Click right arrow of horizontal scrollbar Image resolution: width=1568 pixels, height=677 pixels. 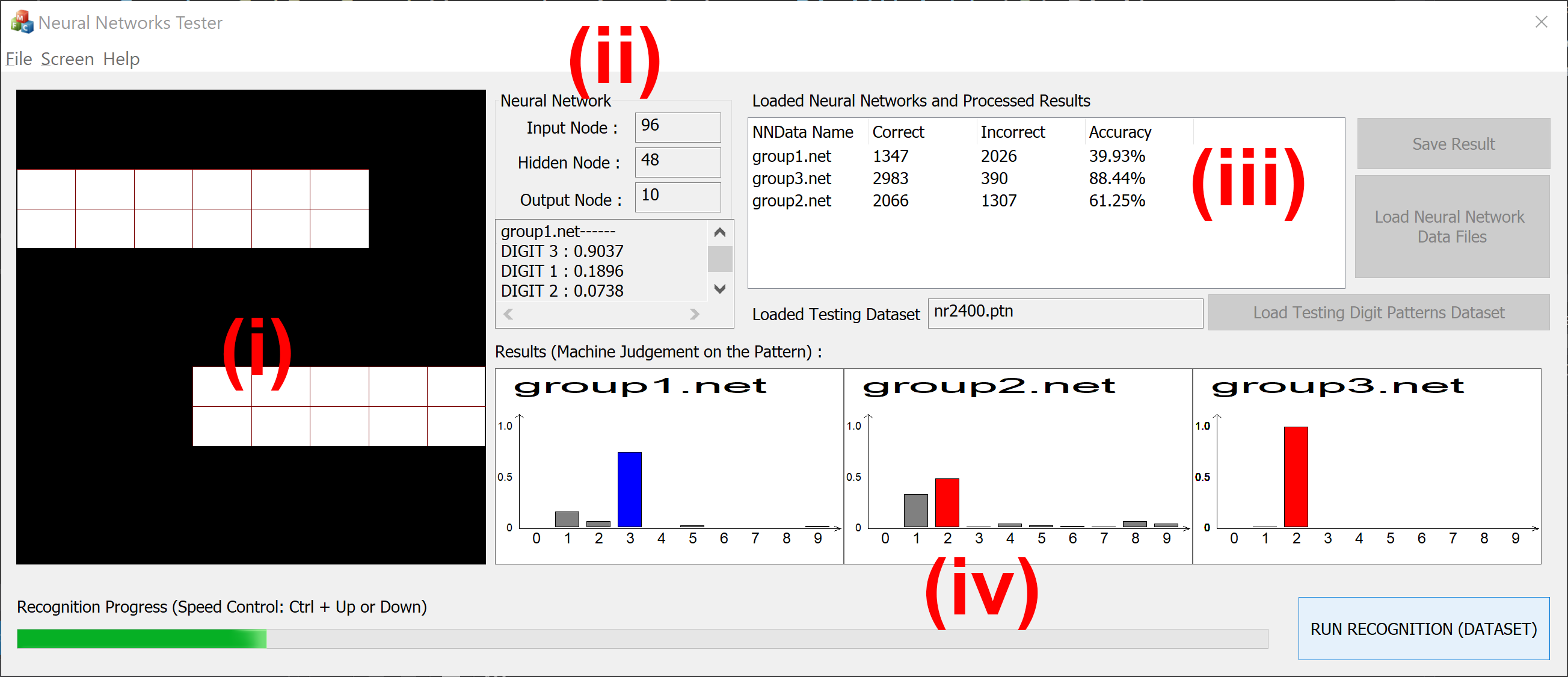tap(694, 314)
